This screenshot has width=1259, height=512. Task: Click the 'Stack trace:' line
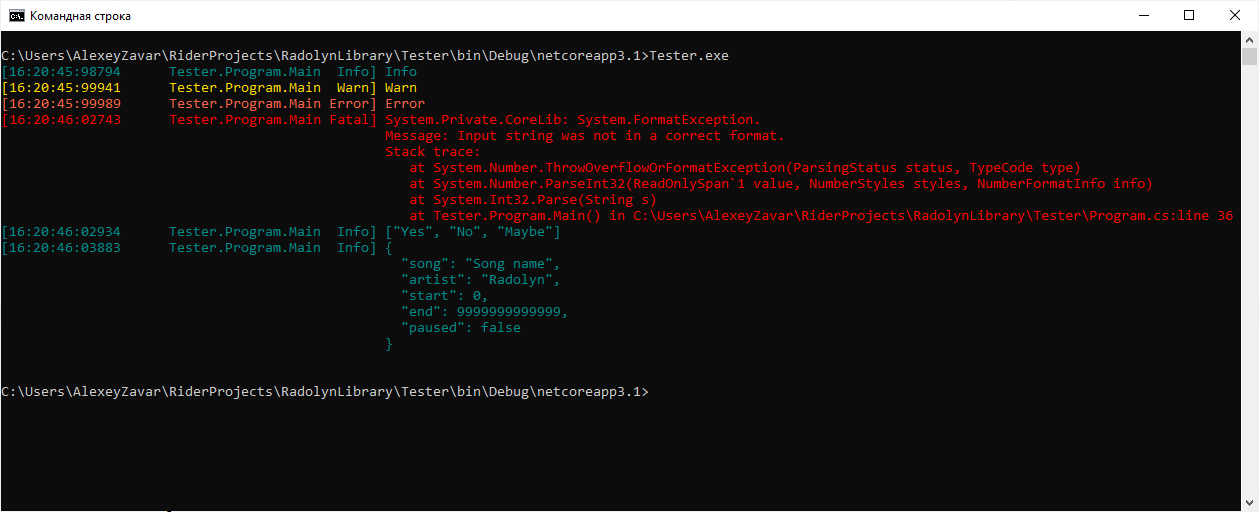[x=433, y=152]
